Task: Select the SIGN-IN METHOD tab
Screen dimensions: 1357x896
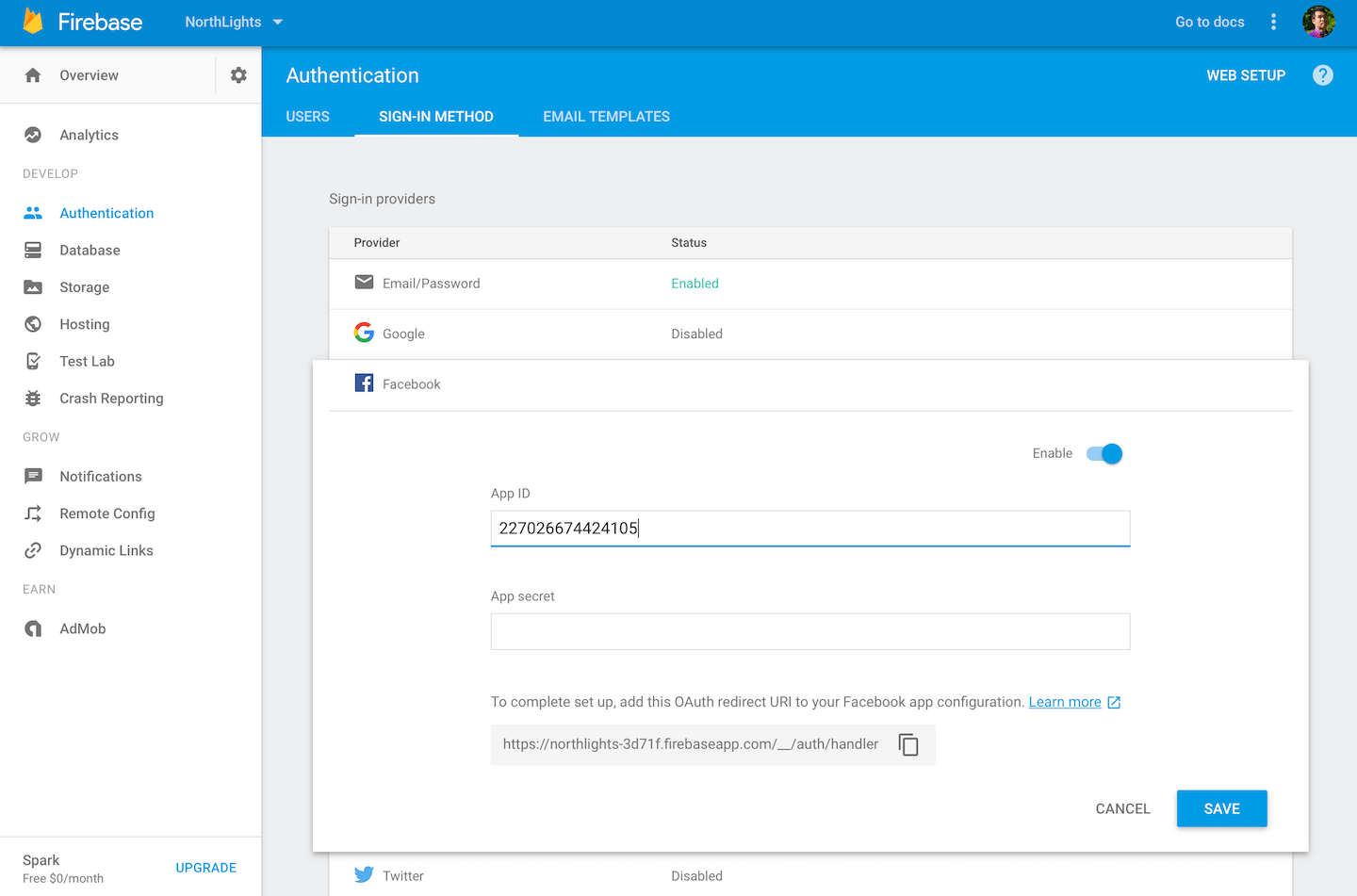Action: click(436, 117)
